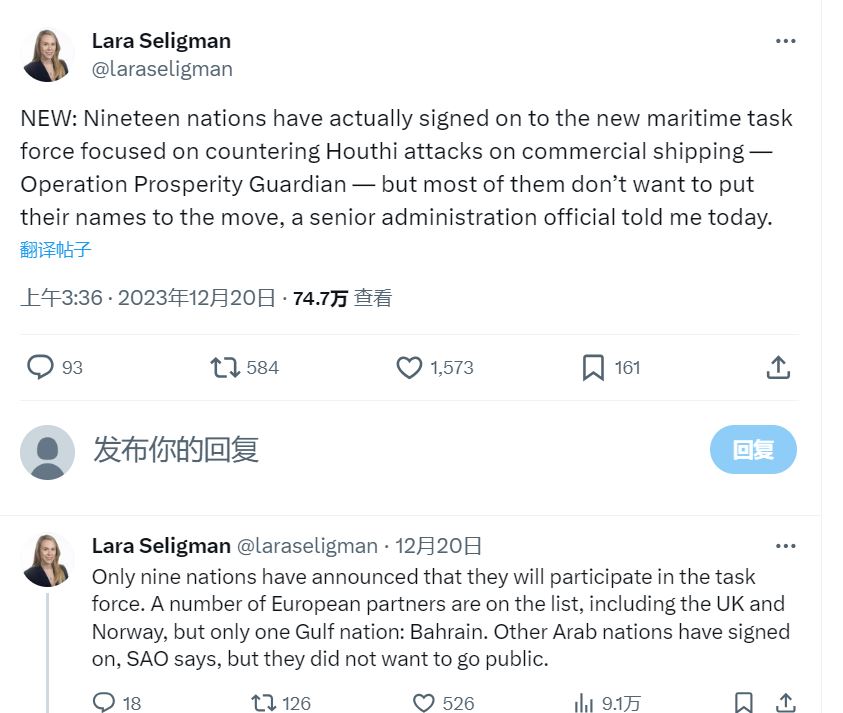Reply to the main tweet via comment icon
The height and width of the screenshot is (713, 843).
pos(40,368)
